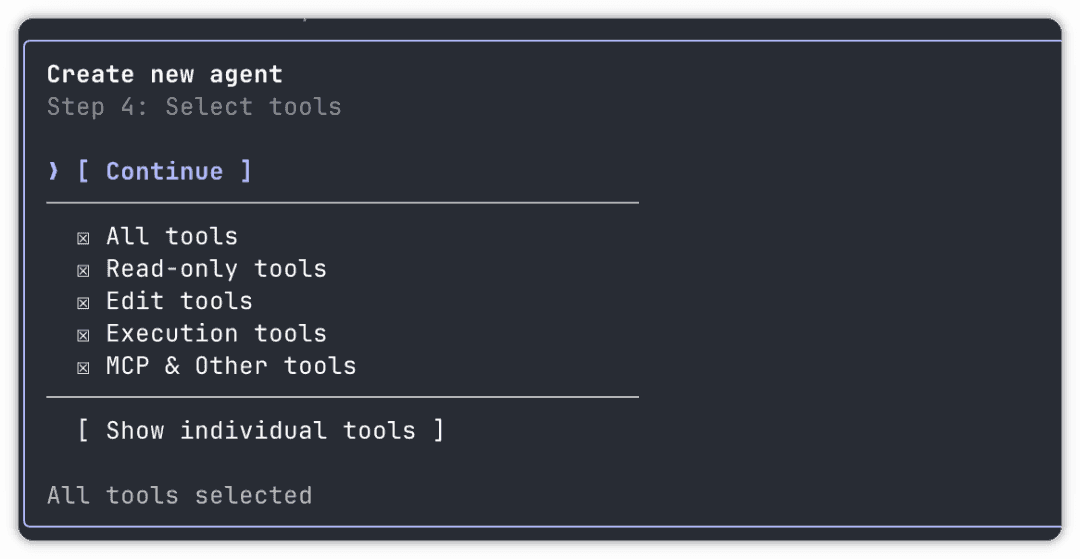
Task: Click the Step 4: Select tools subtitle
Action: click(194, 107)
